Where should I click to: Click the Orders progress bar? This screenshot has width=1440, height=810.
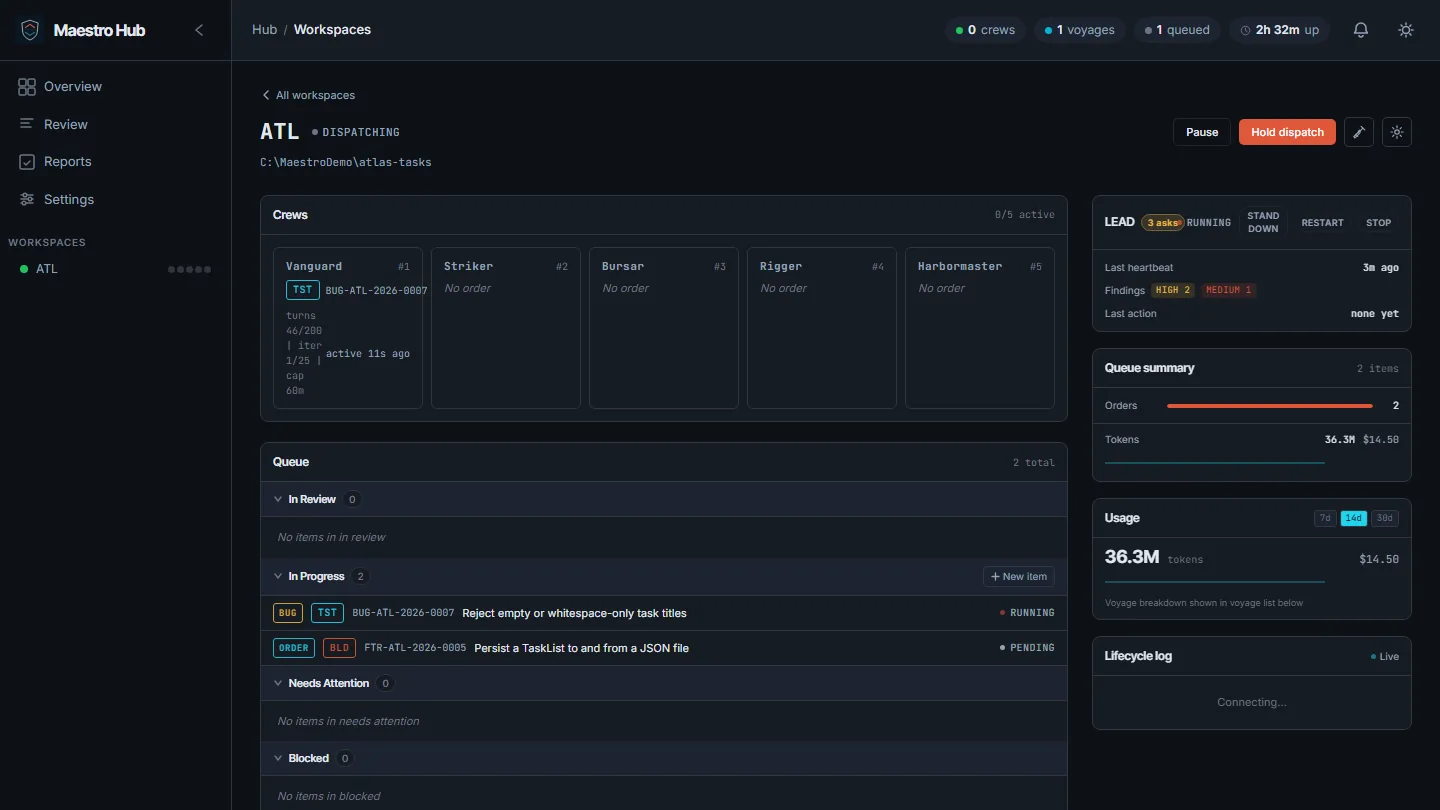click(x=1269, y=406)
